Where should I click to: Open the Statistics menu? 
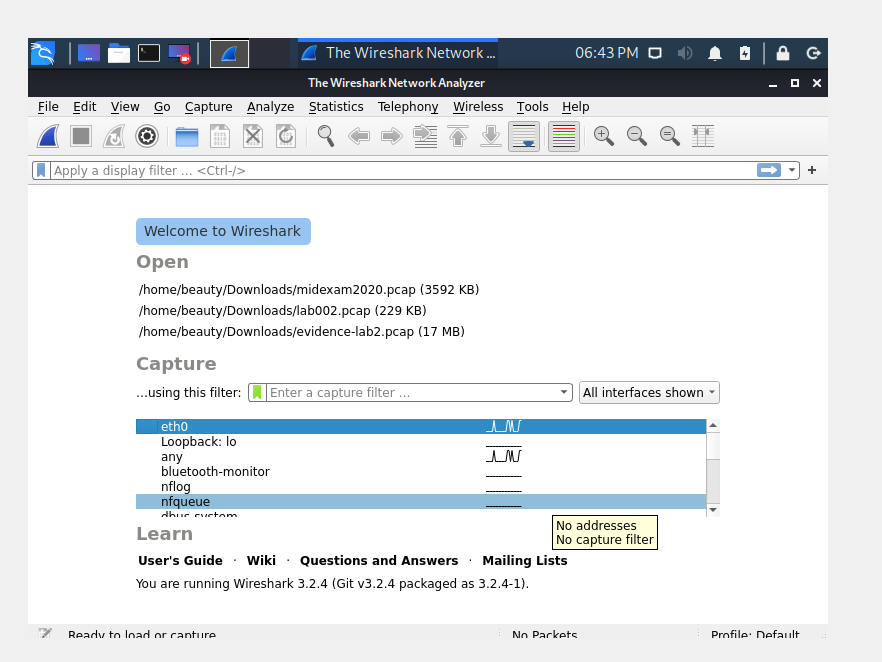(x=336, y=107)
